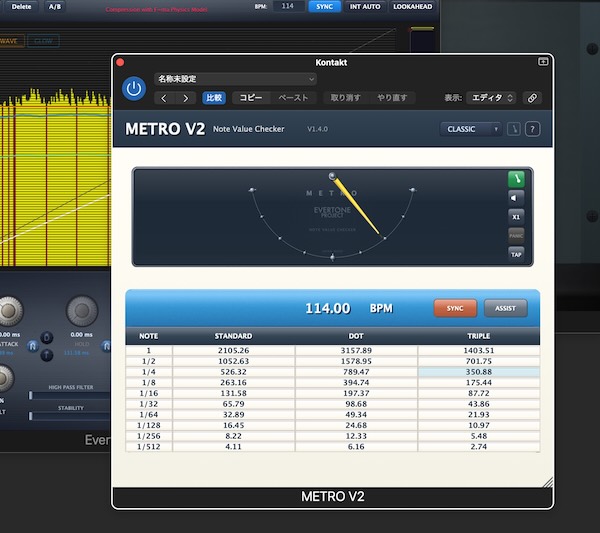Toggle INT AUTO in background plugin
This screenshot has width=600, height=533.
365,7
